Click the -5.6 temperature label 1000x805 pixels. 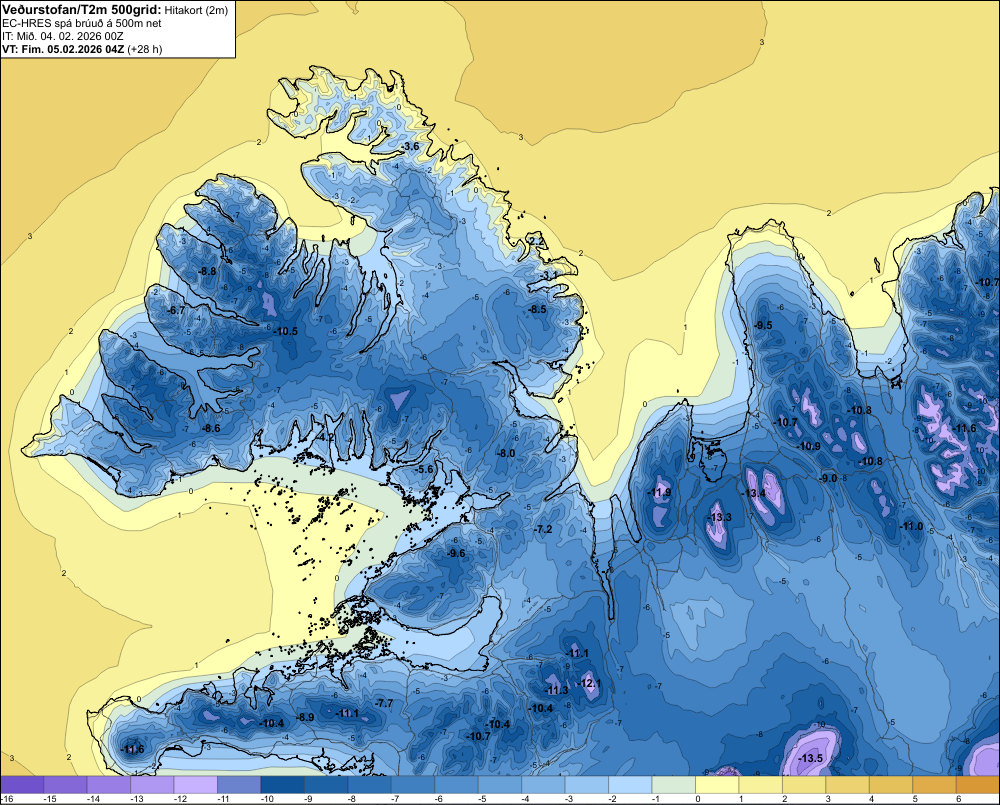click(423, 469)
